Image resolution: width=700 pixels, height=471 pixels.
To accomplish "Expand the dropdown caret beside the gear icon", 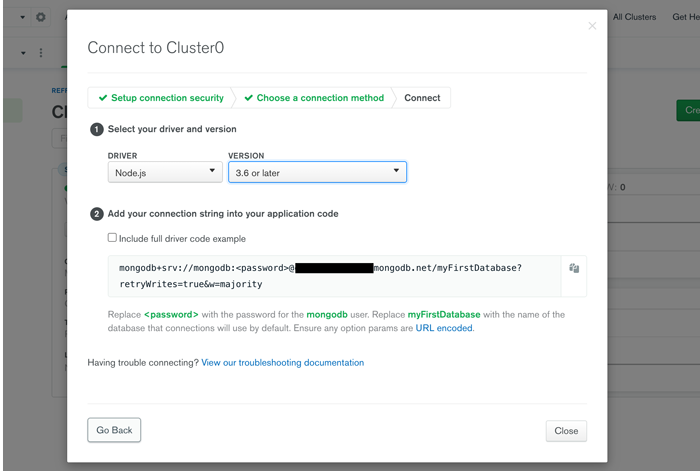I will pos(22,17).
